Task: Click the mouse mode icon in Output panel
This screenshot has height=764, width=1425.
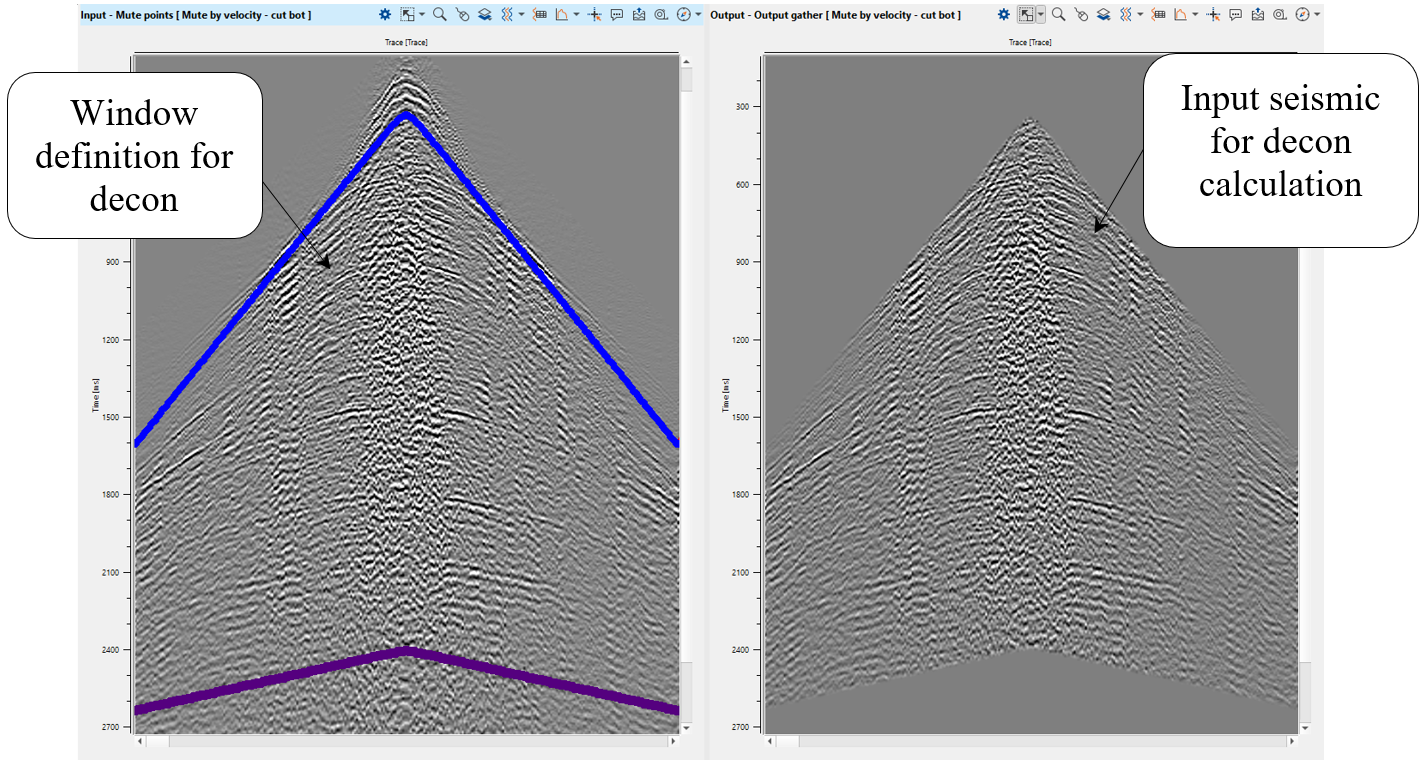Action: [x=1081, y=15]
